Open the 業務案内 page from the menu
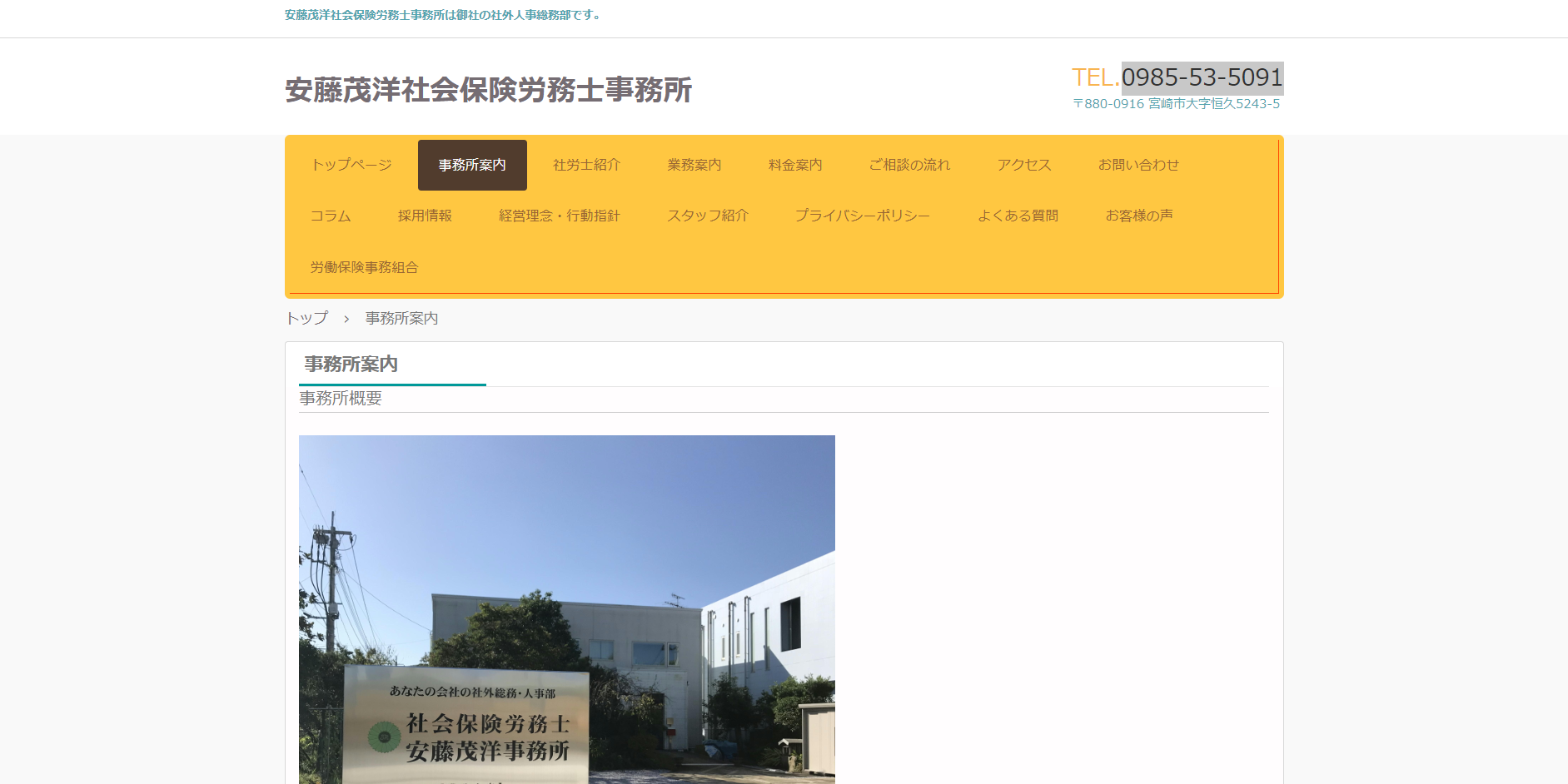The width and height of the screenshot is (1568, 784). pos(694,164)
